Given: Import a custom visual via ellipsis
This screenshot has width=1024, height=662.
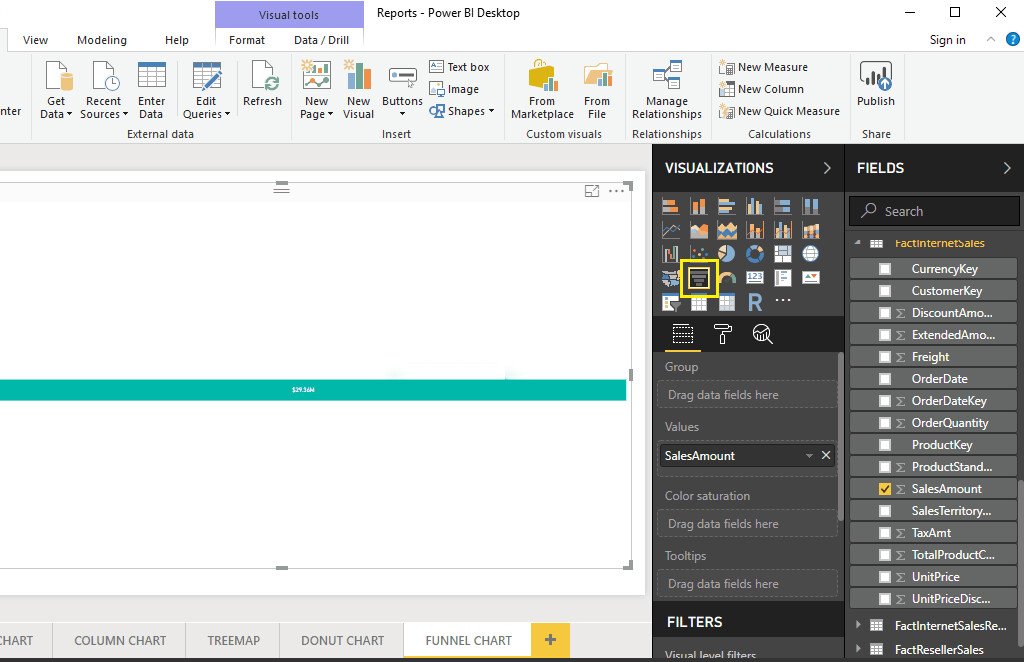Looking at the screenshot, I should tap(782, 300).
